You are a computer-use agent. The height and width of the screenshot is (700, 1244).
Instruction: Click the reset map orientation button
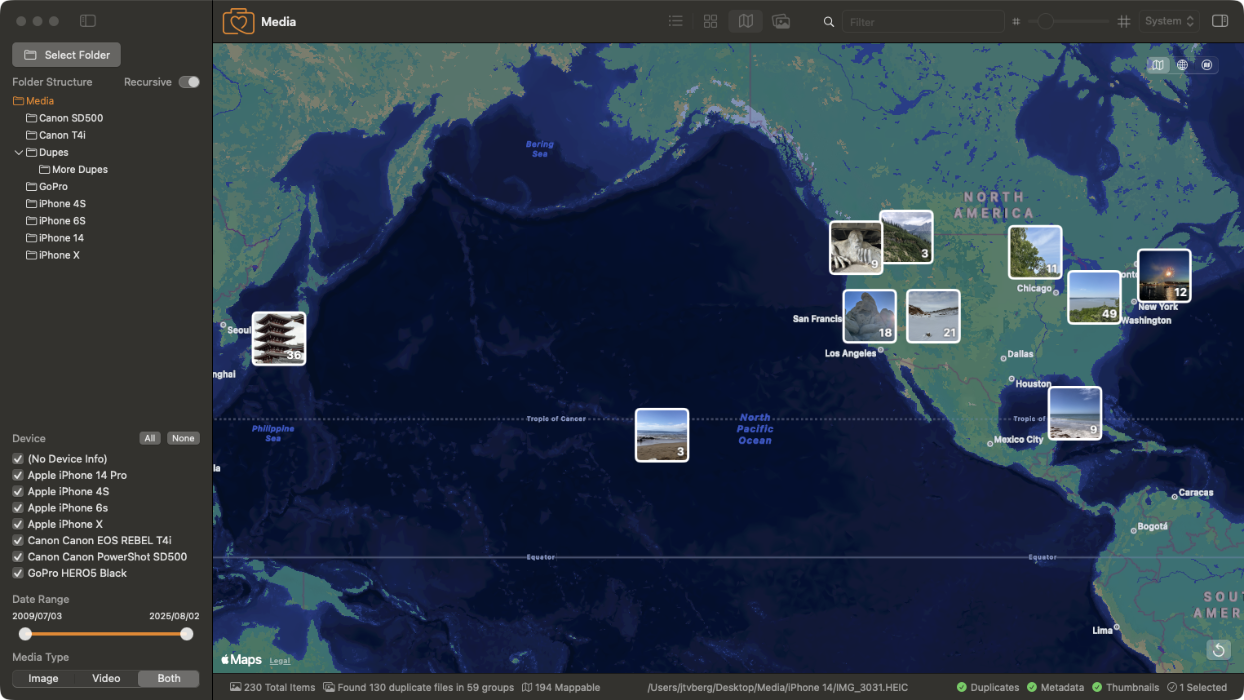click(1218, 650)
